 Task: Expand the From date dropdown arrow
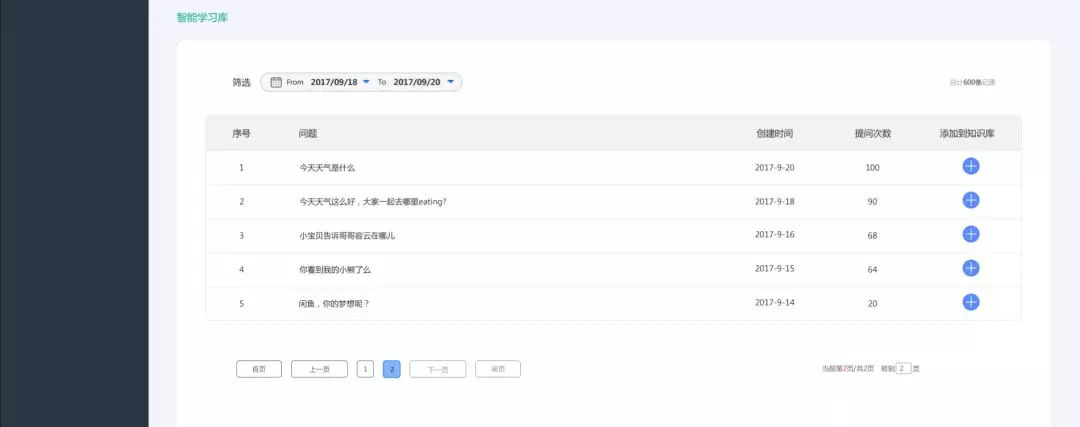(366, 82)
